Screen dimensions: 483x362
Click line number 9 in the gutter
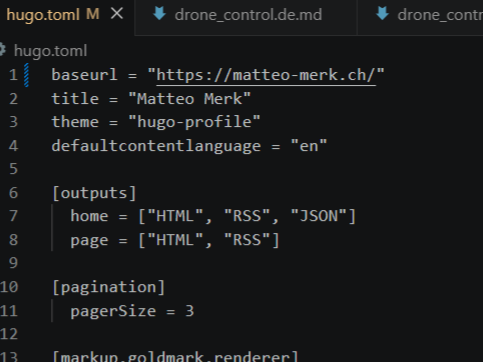(x=13, y=263)
